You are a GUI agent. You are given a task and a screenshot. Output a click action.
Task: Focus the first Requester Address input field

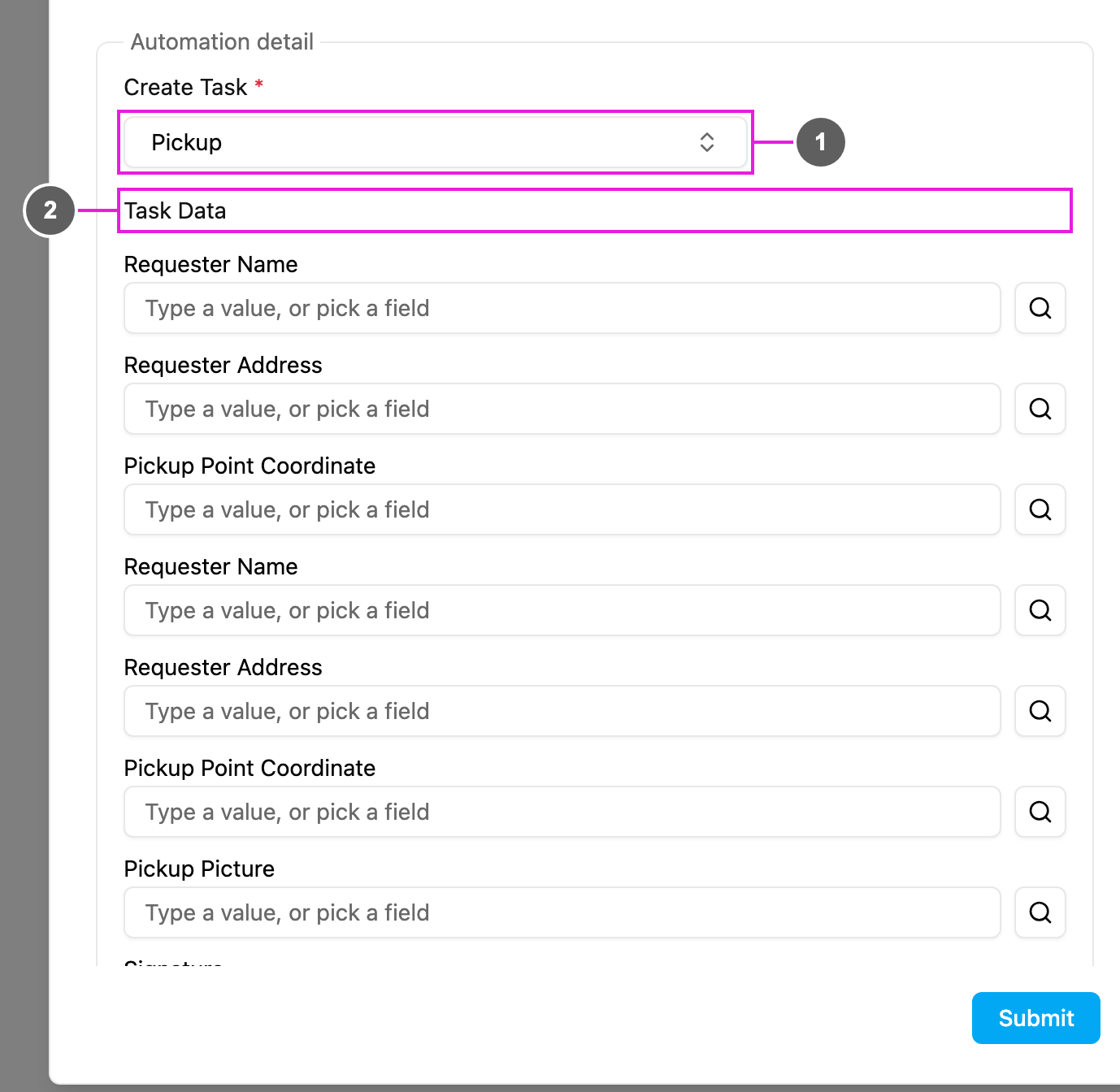point(562,409)
